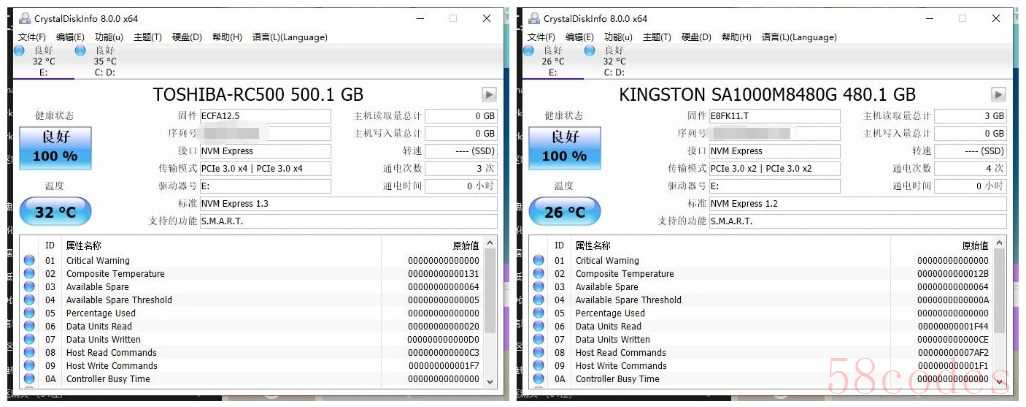Select E: disk tab at 32 °C in TOSHIBA window
Viewport: 1026px width, 407px height.
tap(43, 61)
